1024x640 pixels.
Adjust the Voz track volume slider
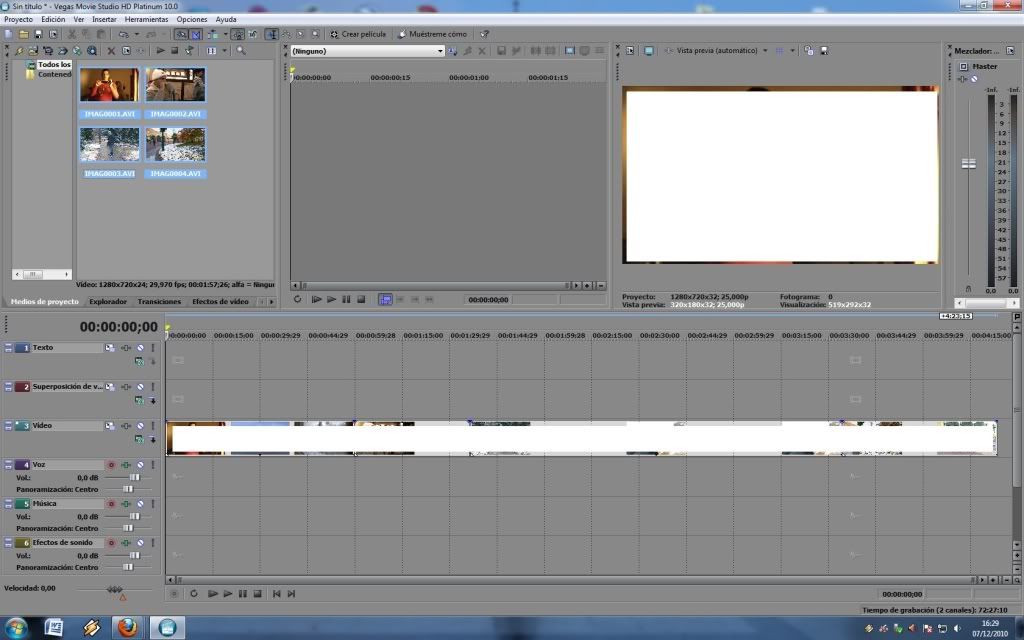pyautogui.click(x=134, y=477)
